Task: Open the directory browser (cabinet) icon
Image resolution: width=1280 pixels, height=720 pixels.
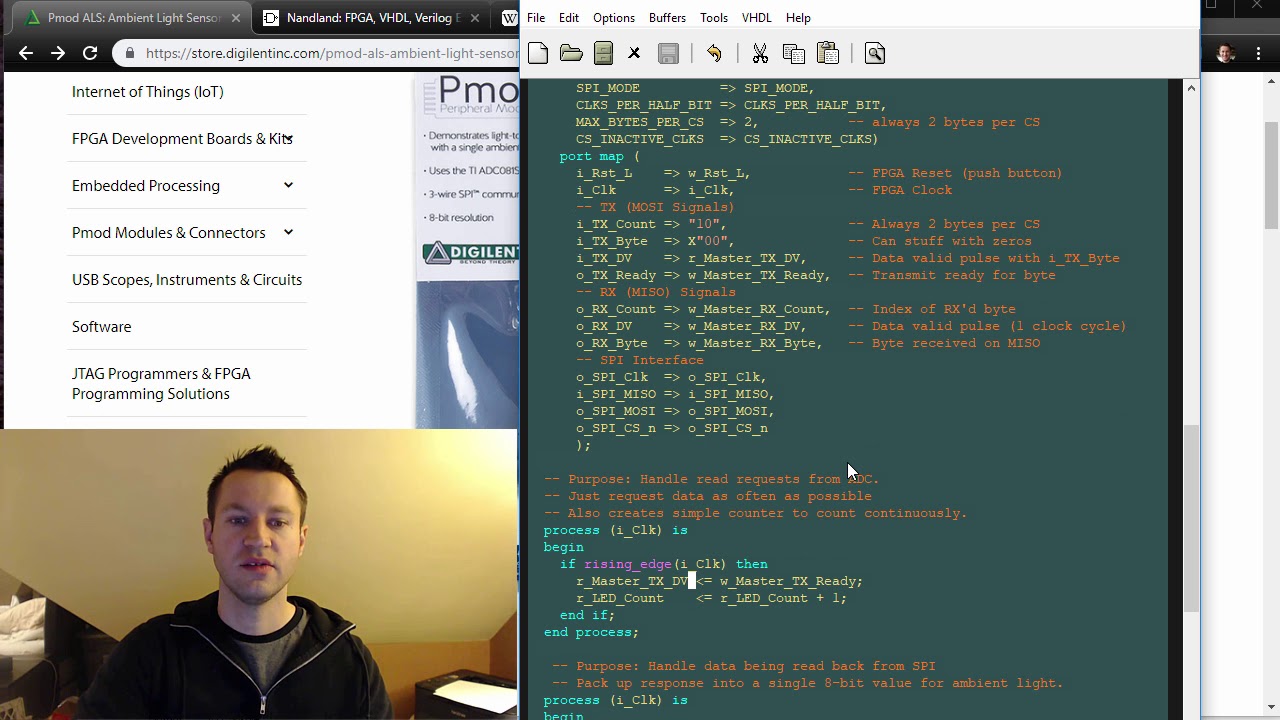Action: pos(603,54)
